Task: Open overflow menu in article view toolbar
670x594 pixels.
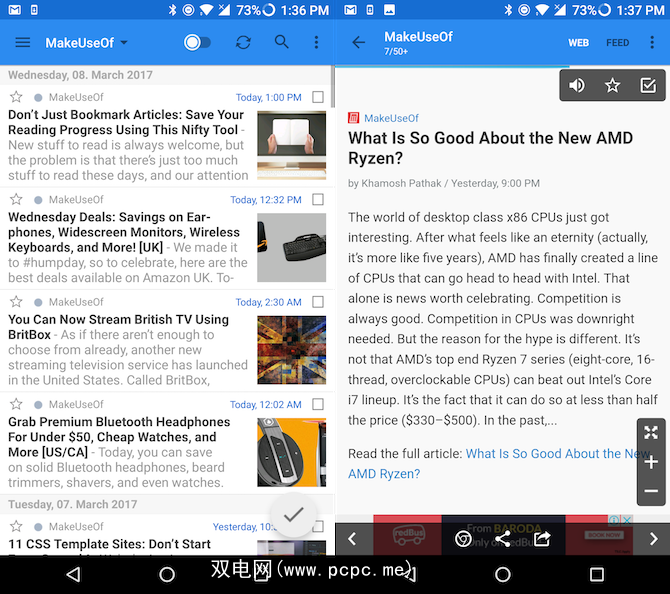Action: 652,42
